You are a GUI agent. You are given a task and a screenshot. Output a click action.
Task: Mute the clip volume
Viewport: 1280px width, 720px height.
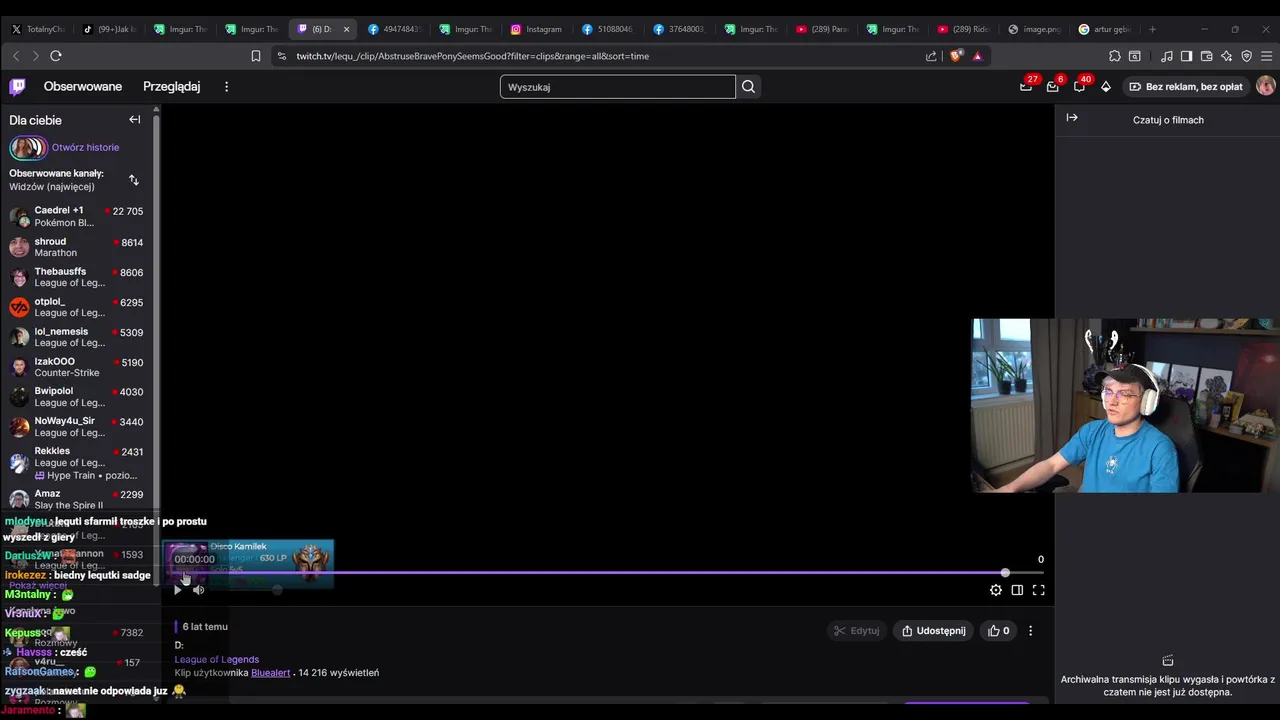point(198,590)
